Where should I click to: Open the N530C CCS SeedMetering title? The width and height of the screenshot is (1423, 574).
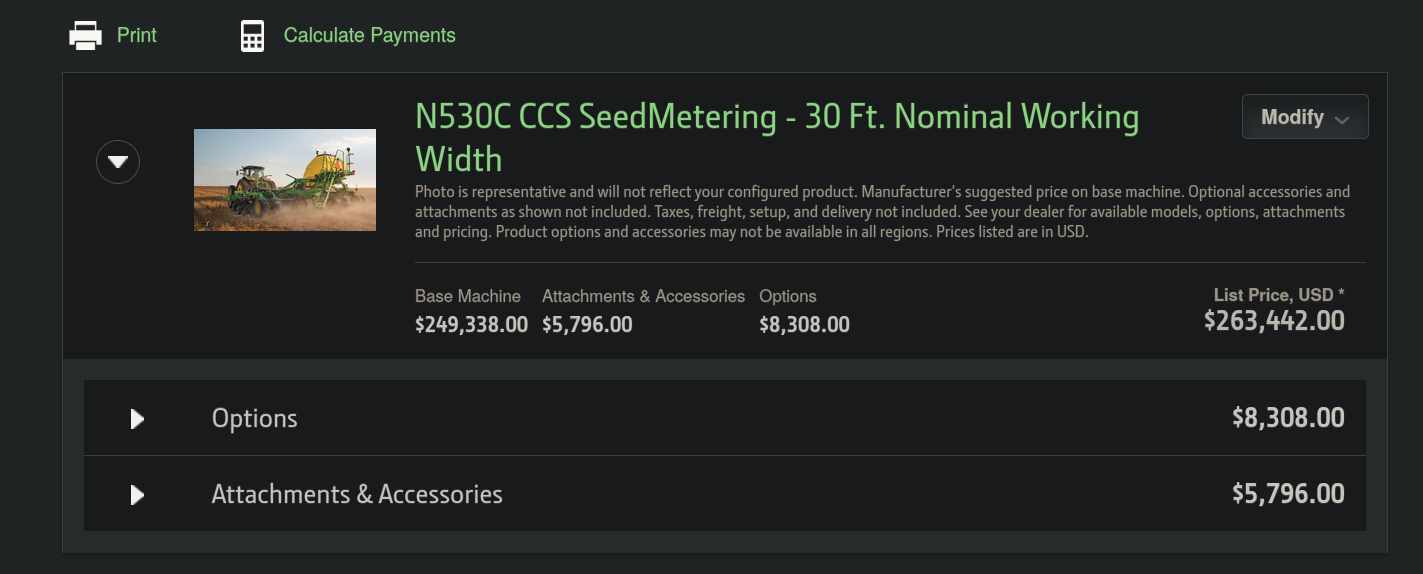point(777,138)
